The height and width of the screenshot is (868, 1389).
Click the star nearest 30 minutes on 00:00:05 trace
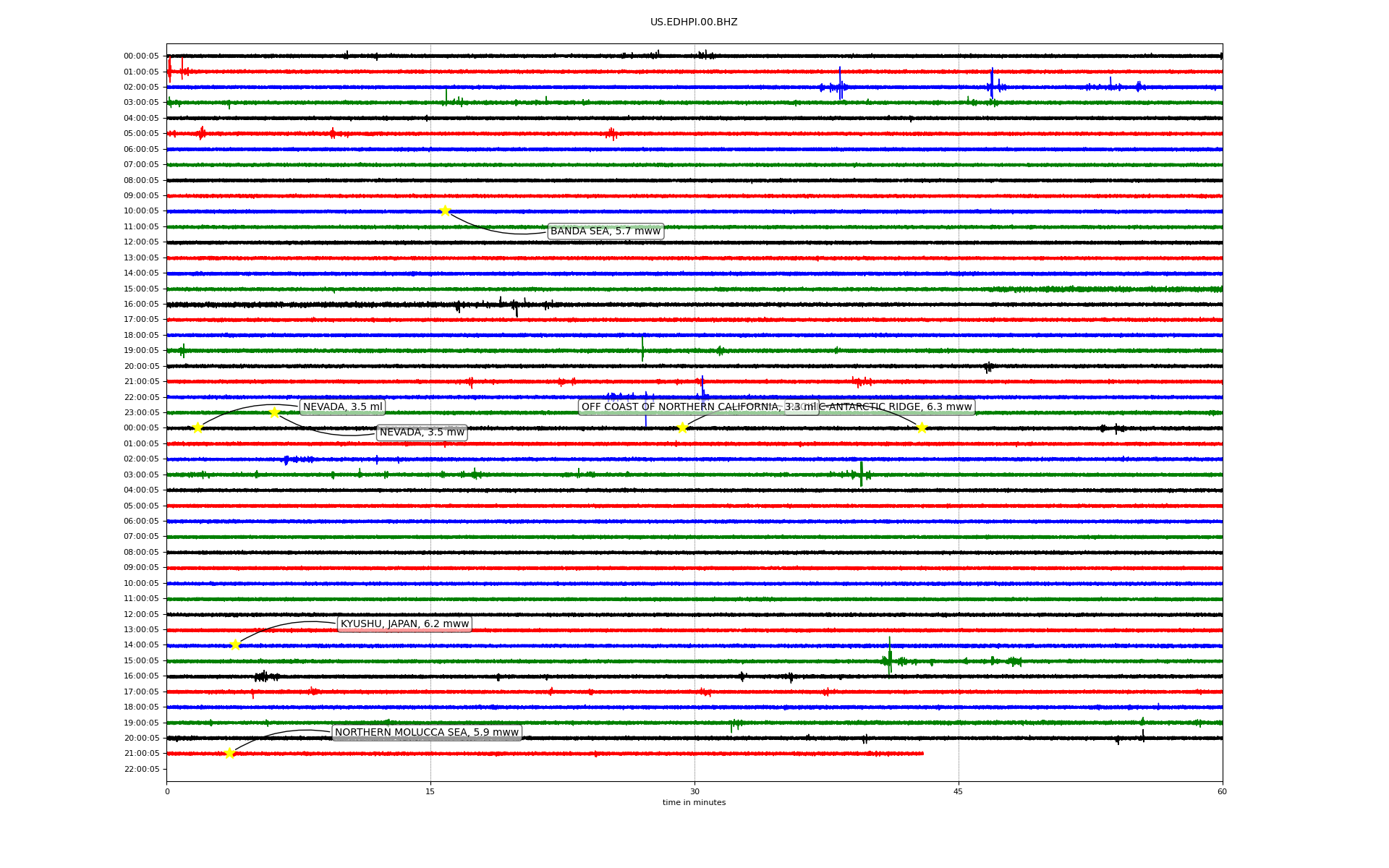(x=682, y=427)
